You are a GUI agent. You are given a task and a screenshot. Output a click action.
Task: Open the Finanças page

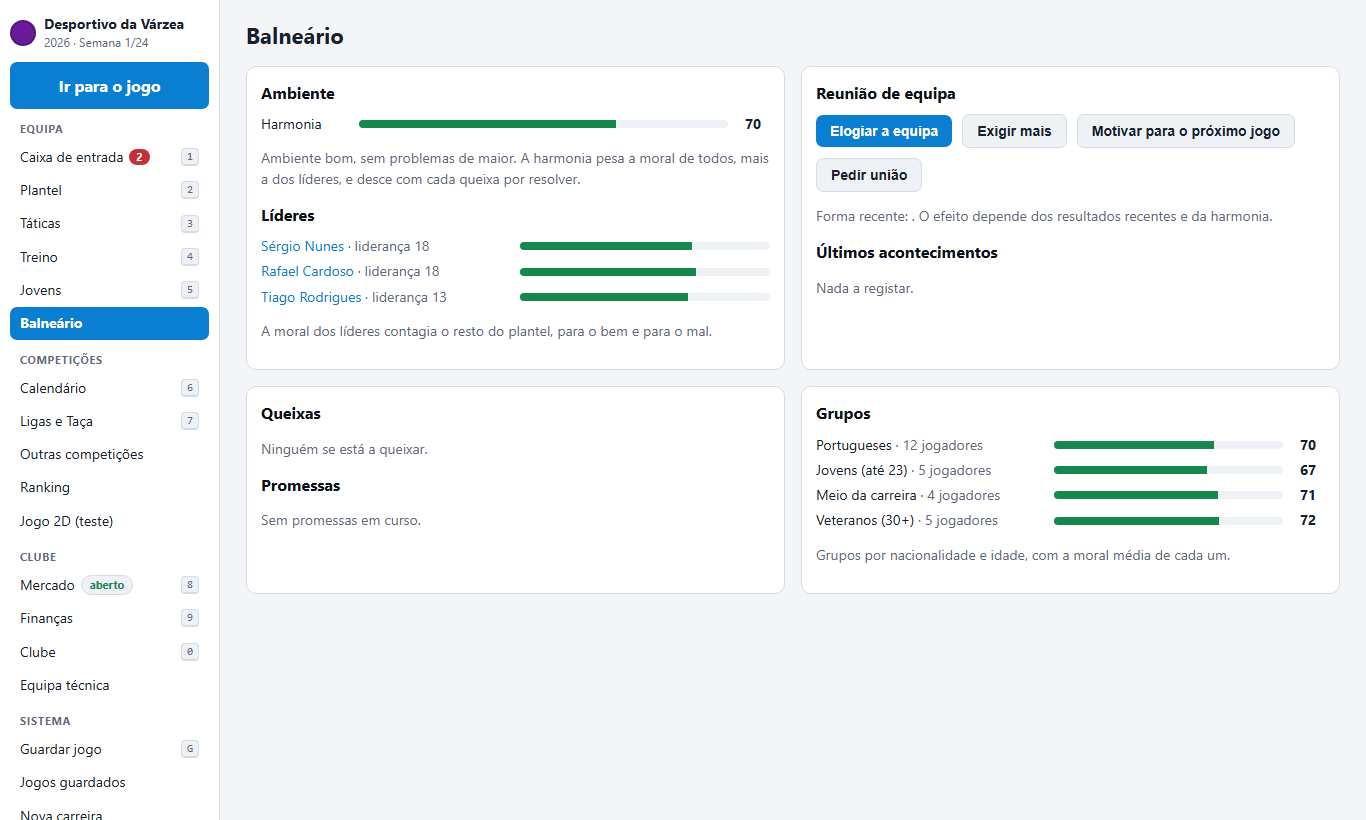pos(109,618)
